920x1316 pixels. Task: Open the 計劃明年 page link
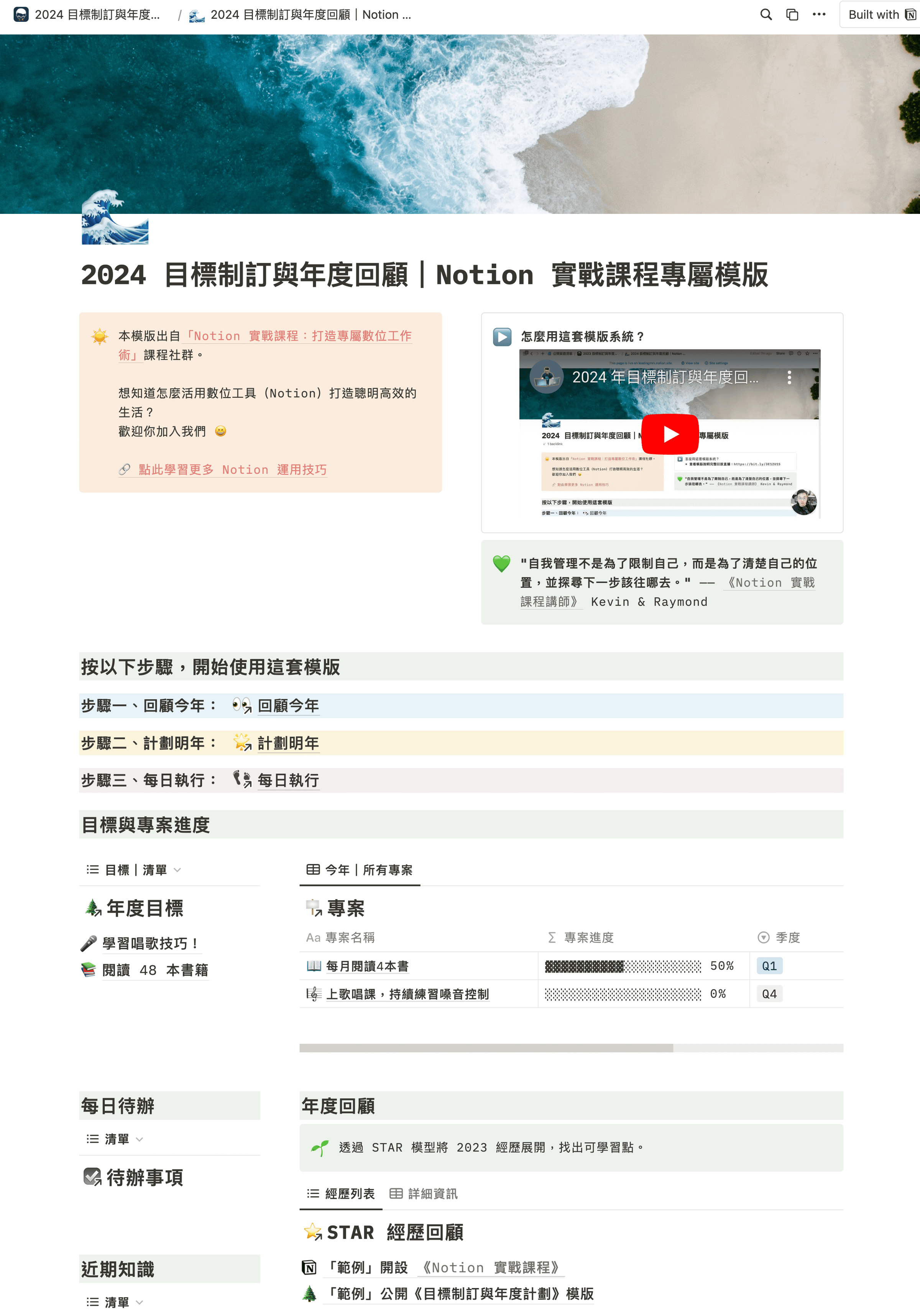coord(288,743)
